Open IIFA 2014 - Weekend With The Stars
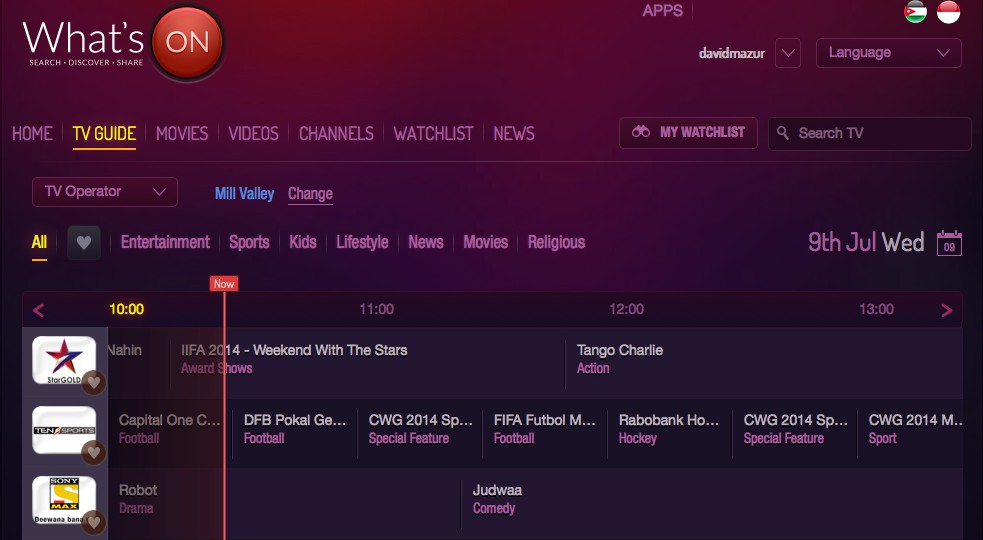 (294, 350)
